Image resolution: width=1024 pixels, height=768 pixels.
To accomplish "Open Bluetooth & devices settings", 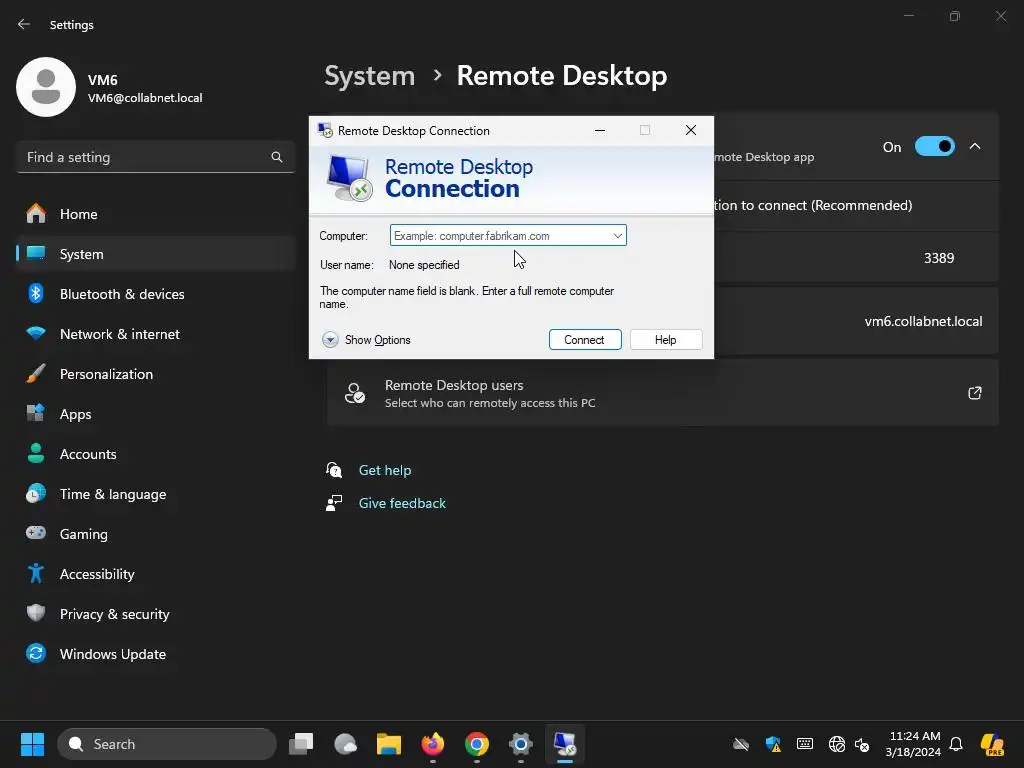I will 155,294.
